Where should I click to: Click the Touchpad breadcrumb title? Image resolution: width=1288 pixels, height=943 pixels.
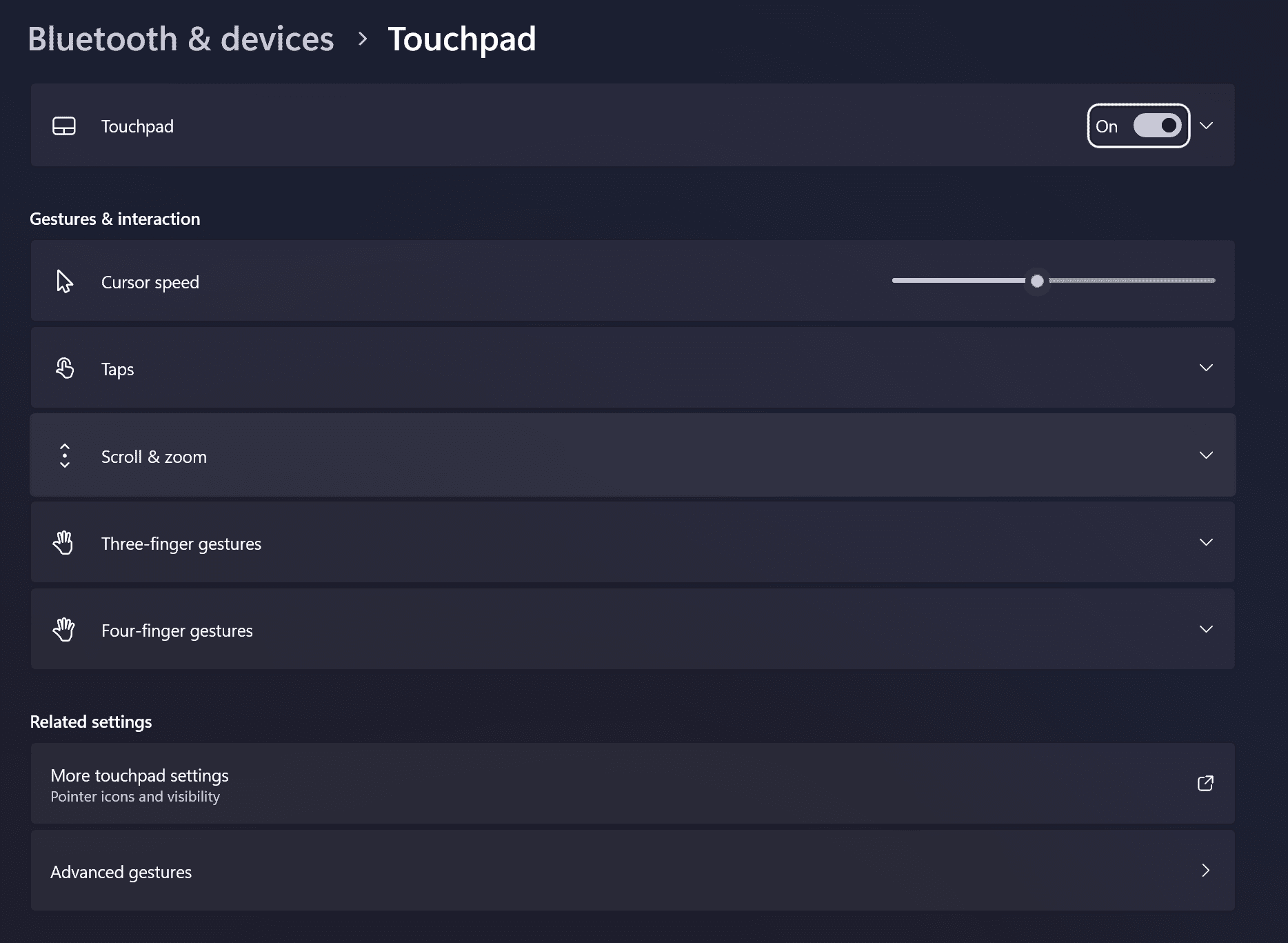pos(461,39)
